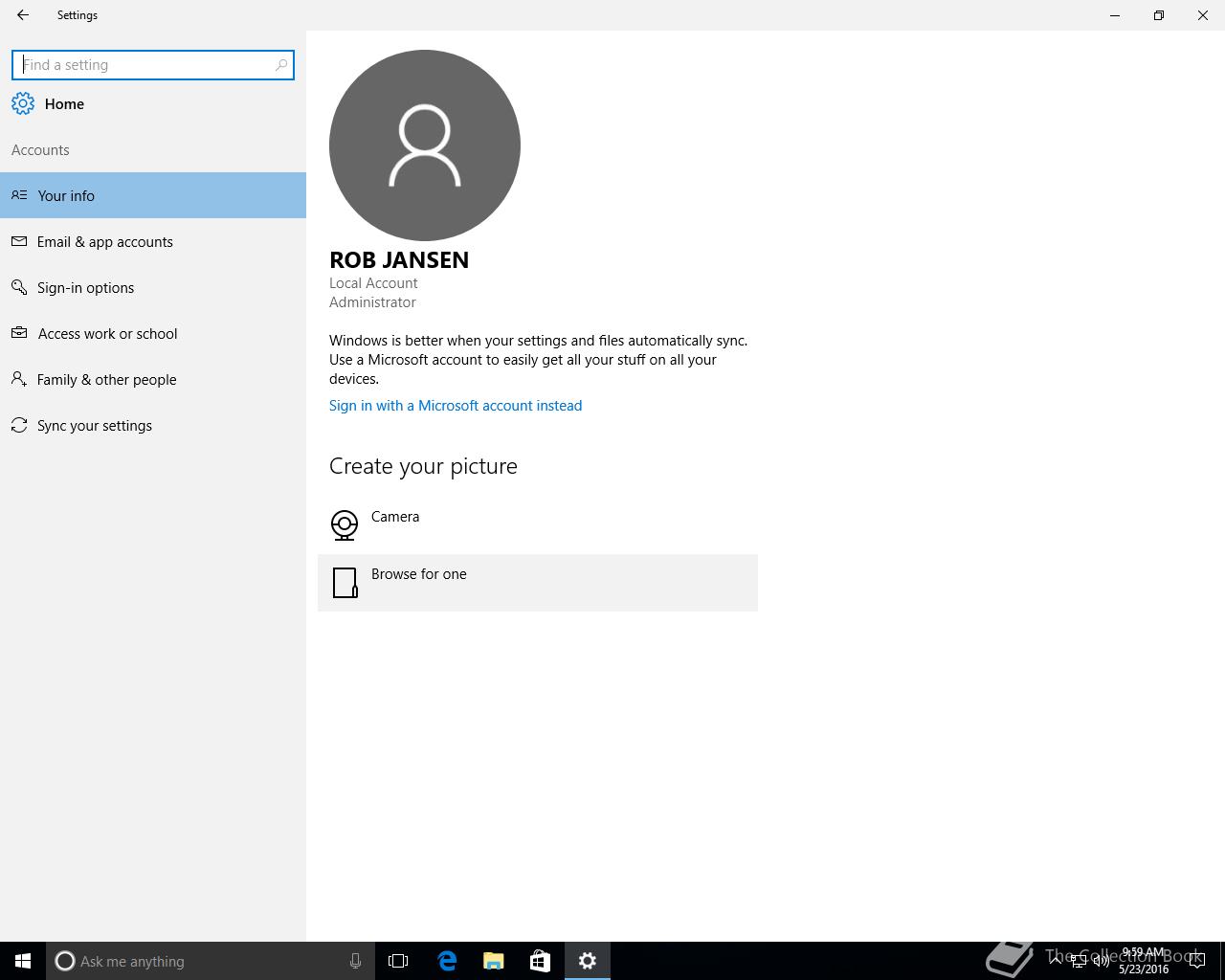Show hidden system tray icons

[x=1055, y=960]
